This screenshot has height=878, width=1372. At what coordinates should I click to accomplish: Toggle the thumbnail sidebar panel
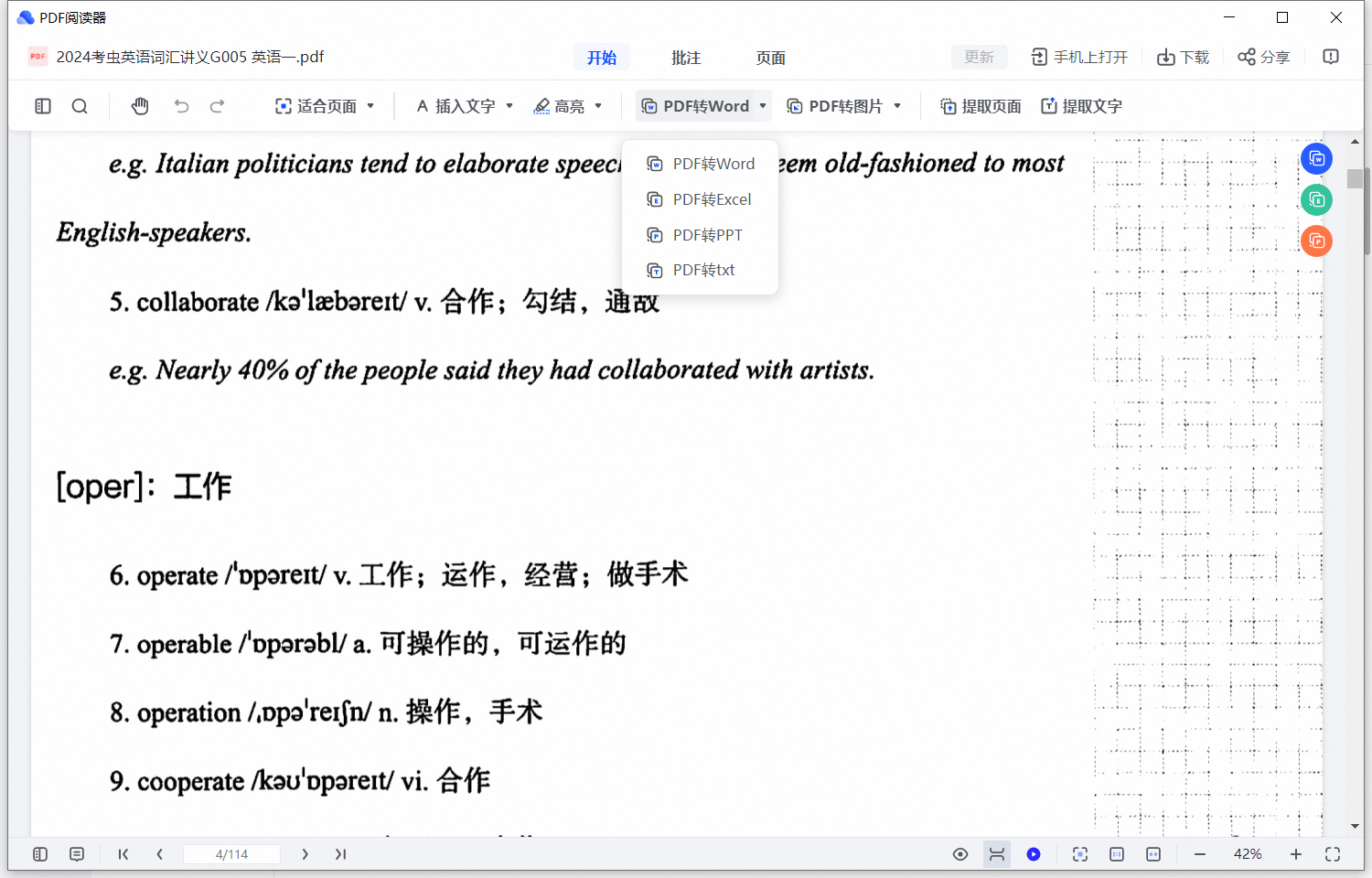coord(42,105)
